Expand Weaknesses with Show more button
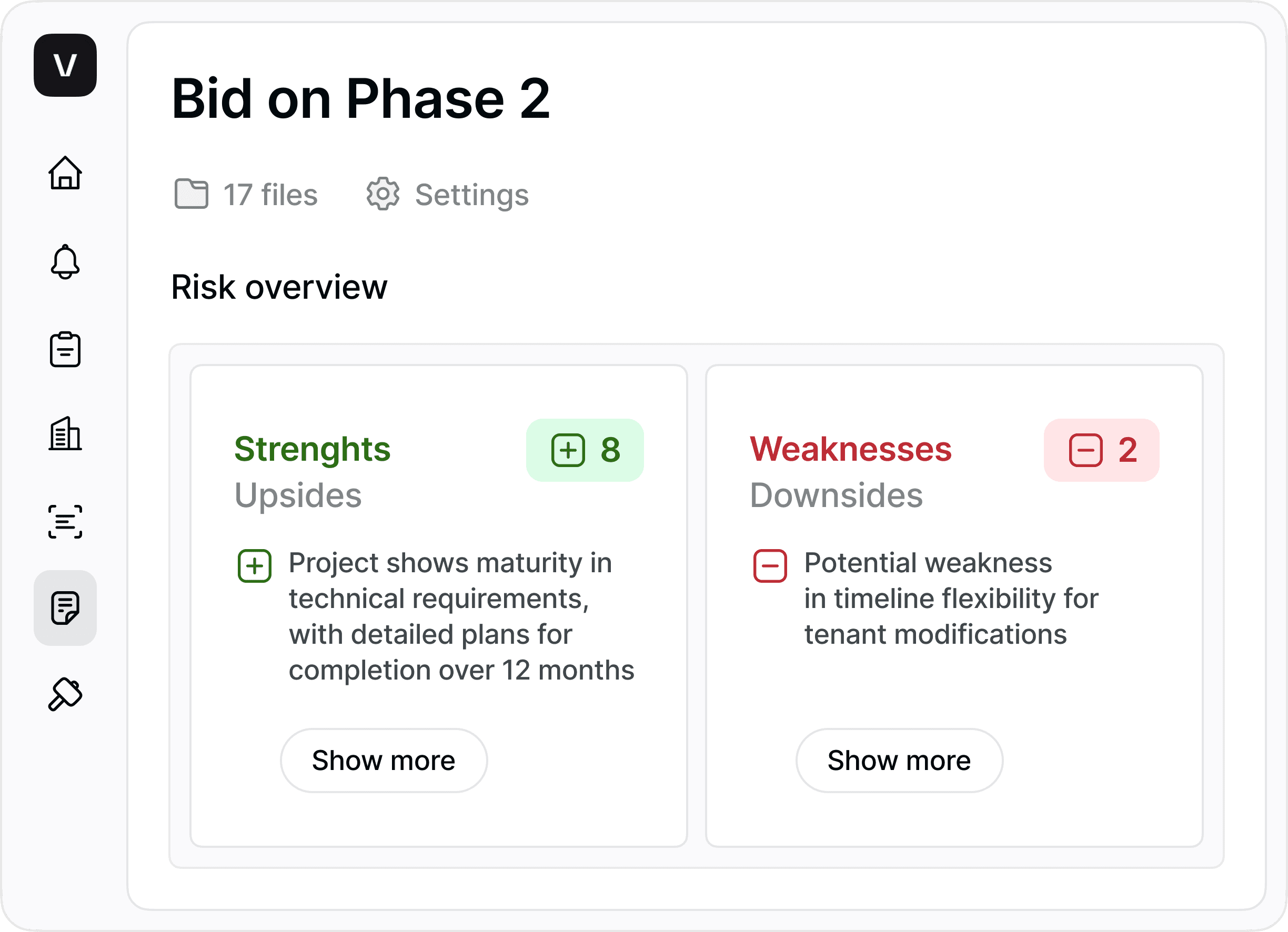The width and height of the screenshot is (1288, 932). 899,761
